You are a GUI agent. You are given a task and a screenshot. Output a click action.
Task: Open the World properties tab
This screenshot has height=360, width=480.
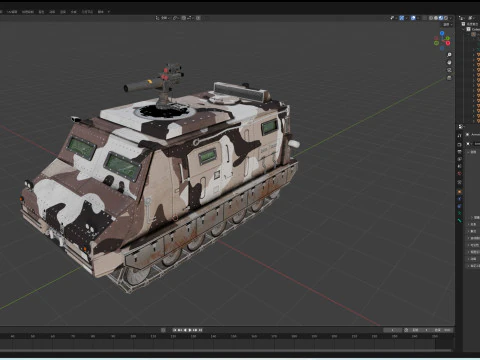pyautogui.click(x=459, y=173)
